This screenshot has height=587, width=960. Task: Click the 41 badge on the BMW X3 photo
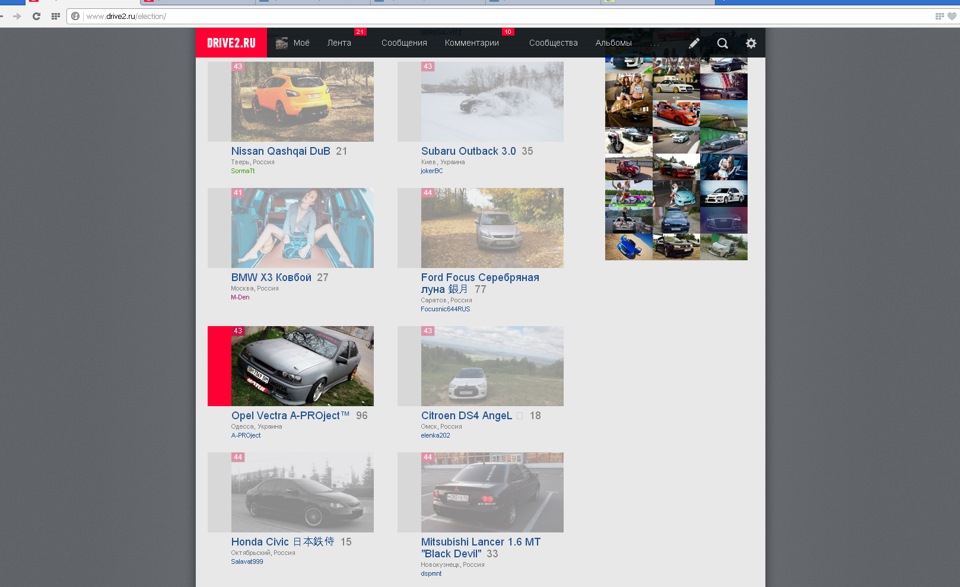coord(238,192)
